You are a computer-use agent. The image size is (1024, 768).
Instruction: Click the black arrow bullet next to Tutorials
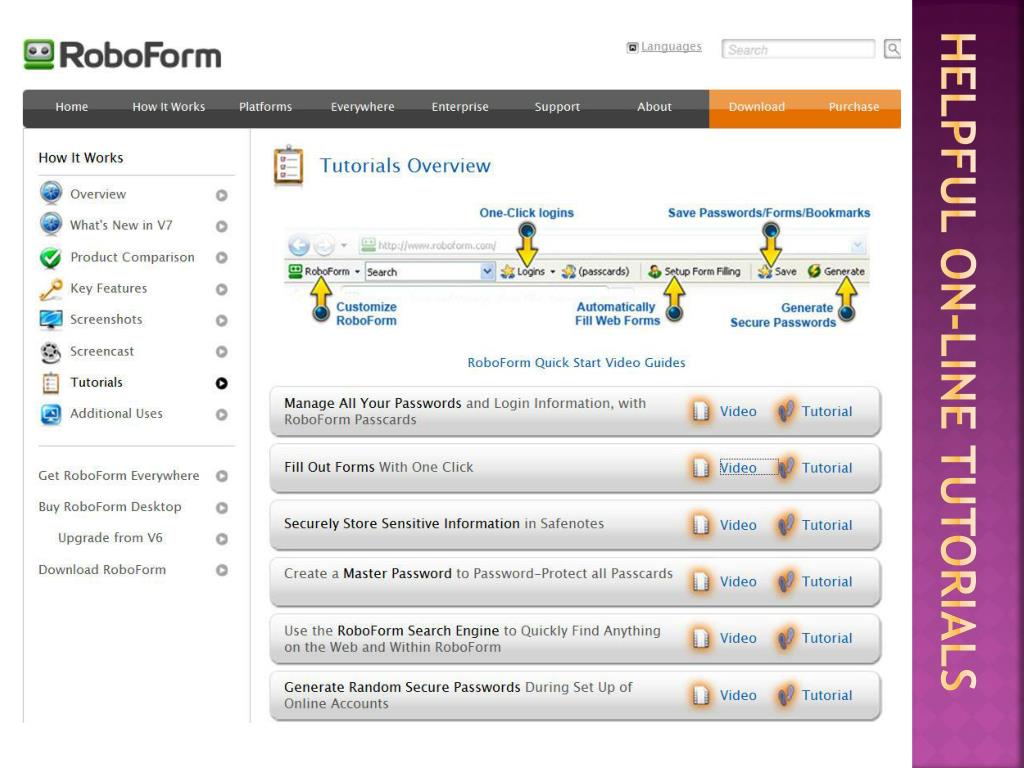pos(221,383)
